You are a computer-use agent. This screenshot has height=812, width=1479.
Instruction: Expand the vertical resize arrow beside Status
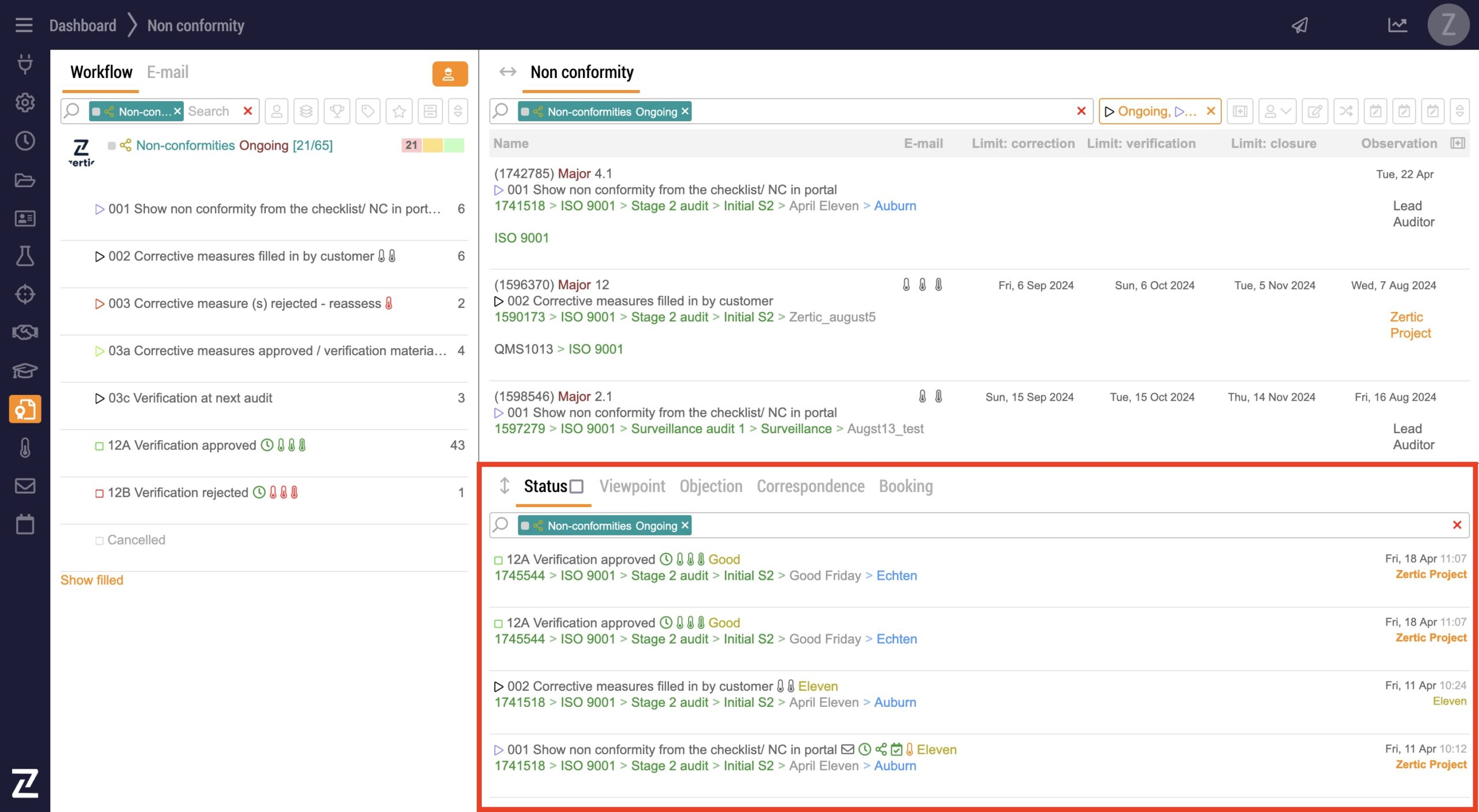pyautogui.click(x=504, y=486)
